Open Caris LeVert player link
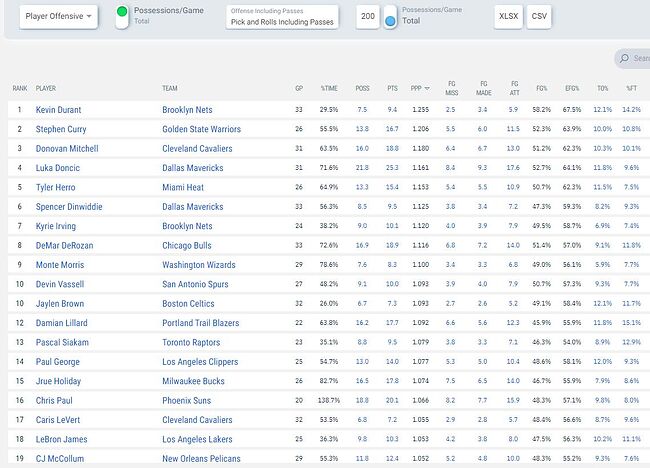The image size is (650, 468). pos(58,420)
